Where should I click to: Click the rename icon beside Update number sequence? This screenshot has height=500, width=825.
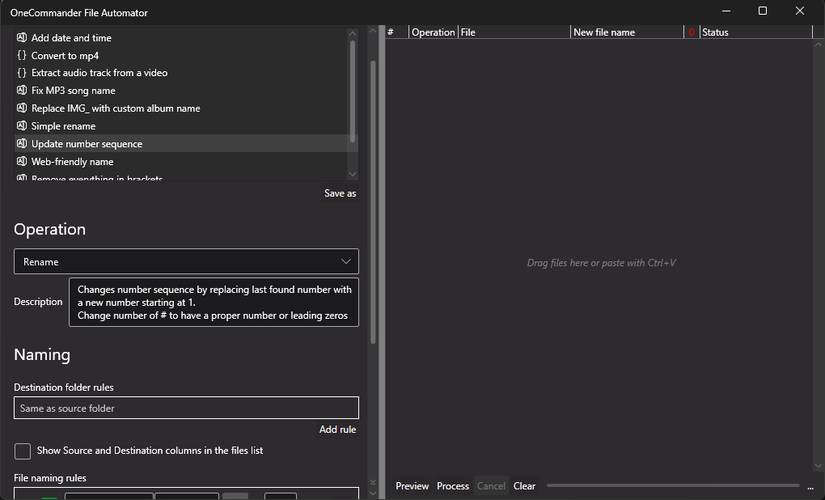[x=22, y=143]
